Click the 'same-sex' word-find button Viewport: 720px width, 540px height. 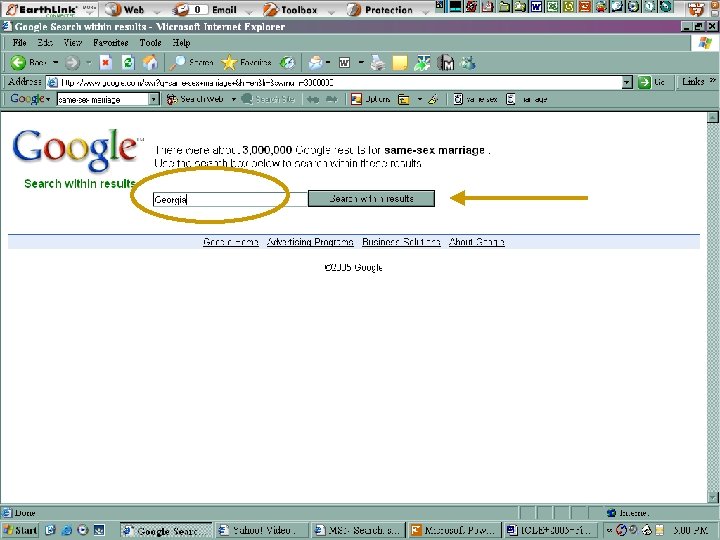coord(476,99)
